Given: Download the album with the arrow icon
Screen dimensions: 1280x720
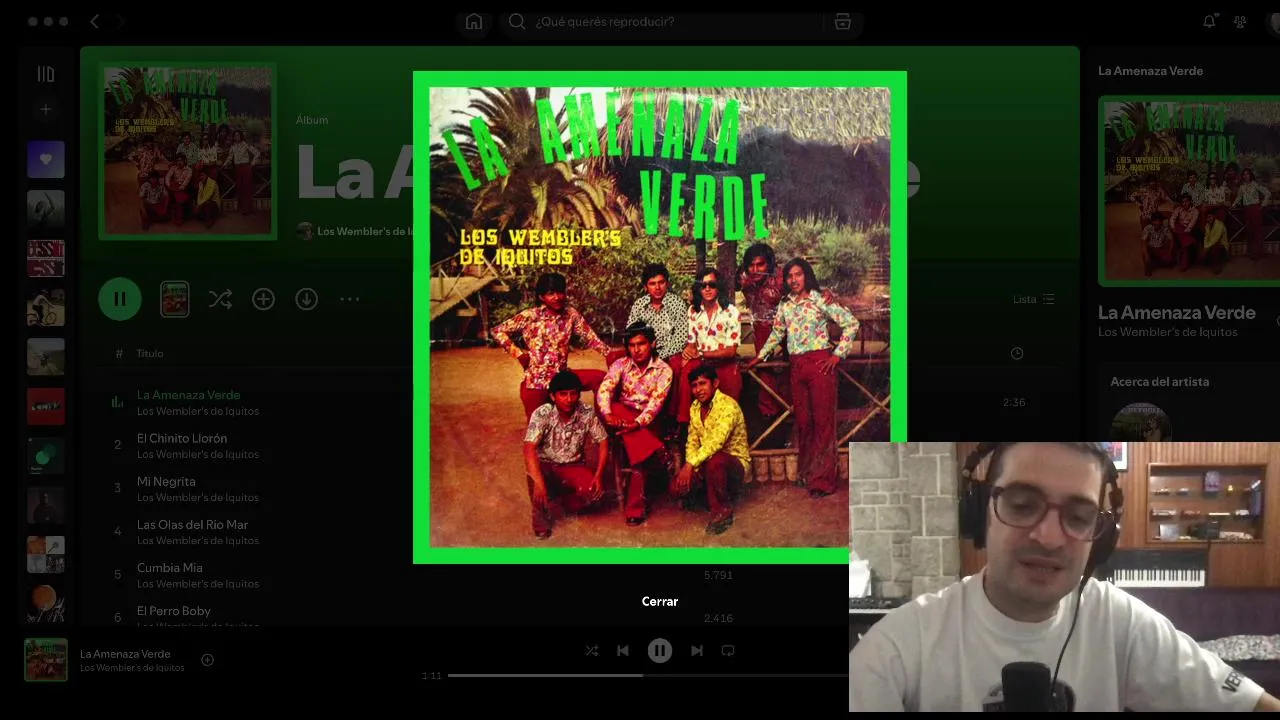Looking at the screenshot, I should pyautogui.click(x=306, y=299).
